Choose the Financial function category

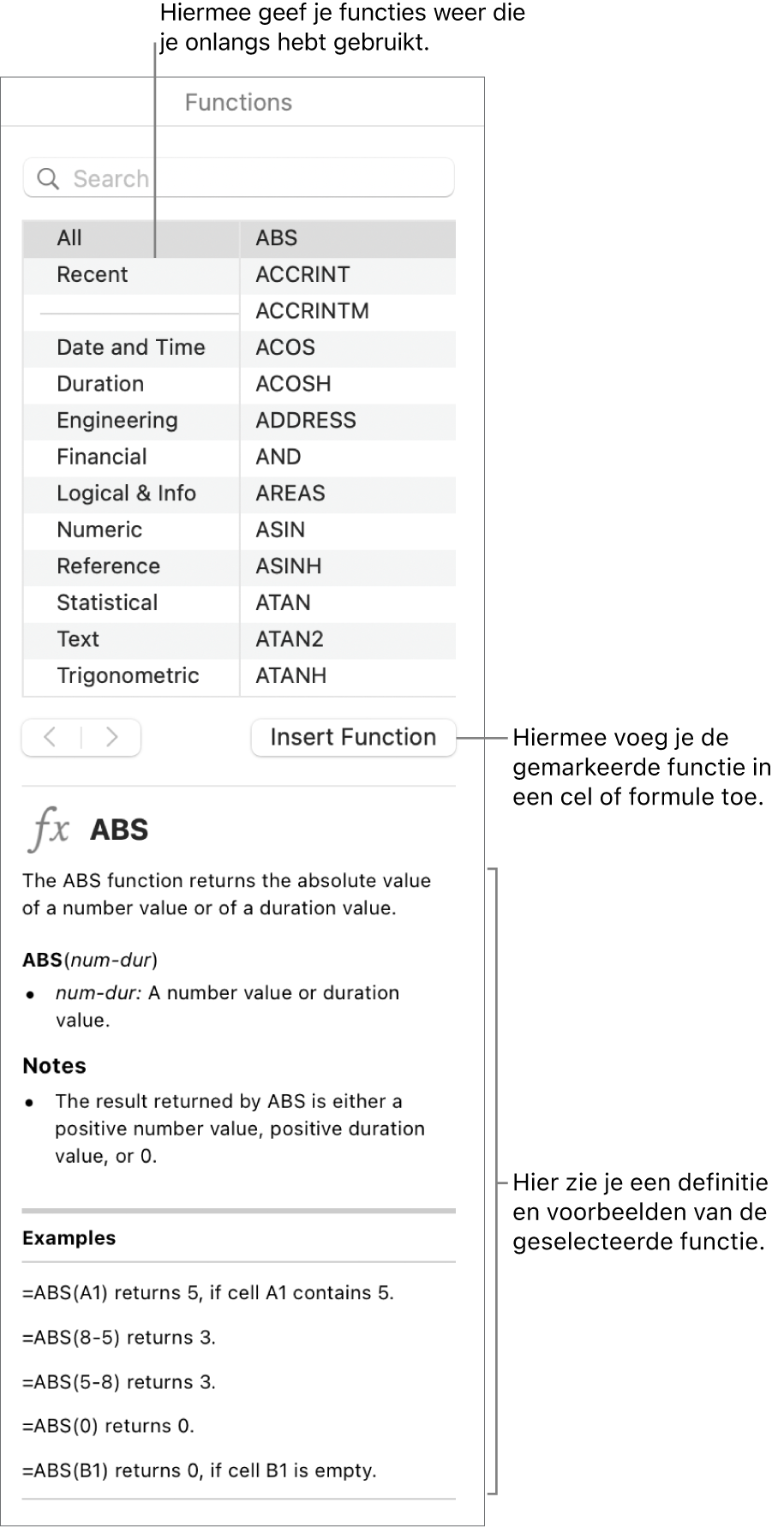102,457
